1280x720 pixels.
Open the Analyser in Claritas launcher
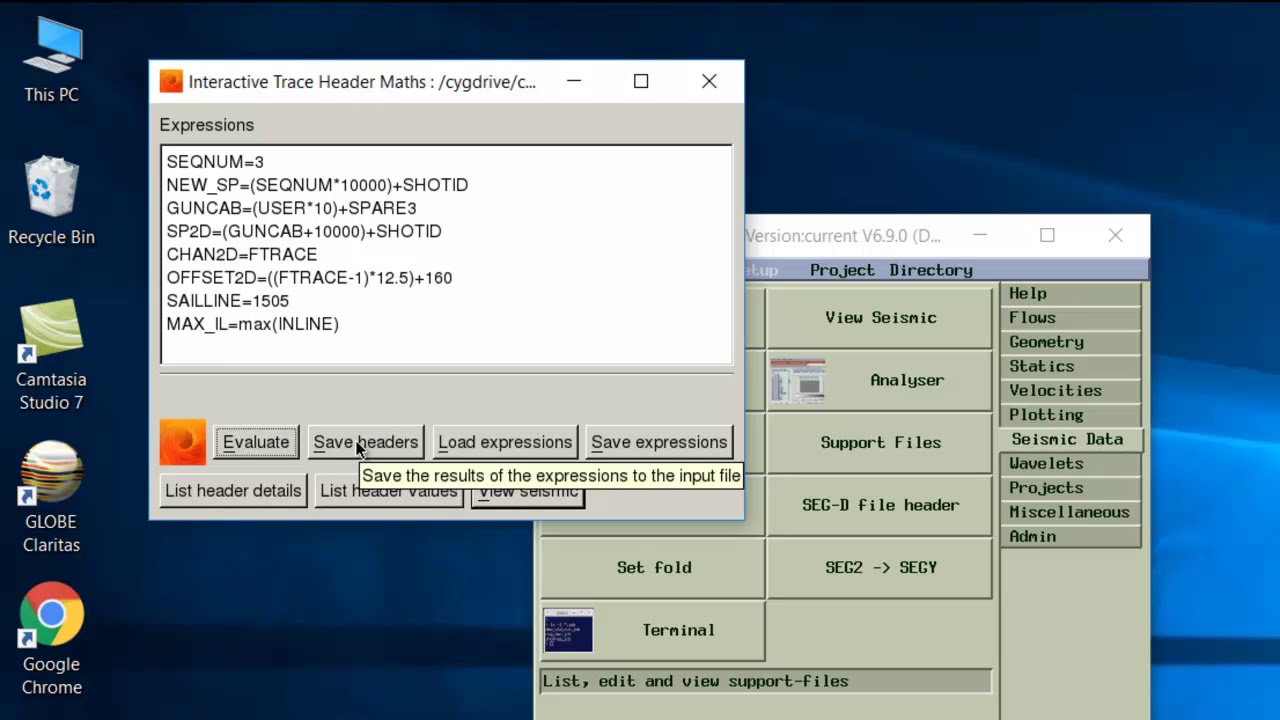pos(880,380)
